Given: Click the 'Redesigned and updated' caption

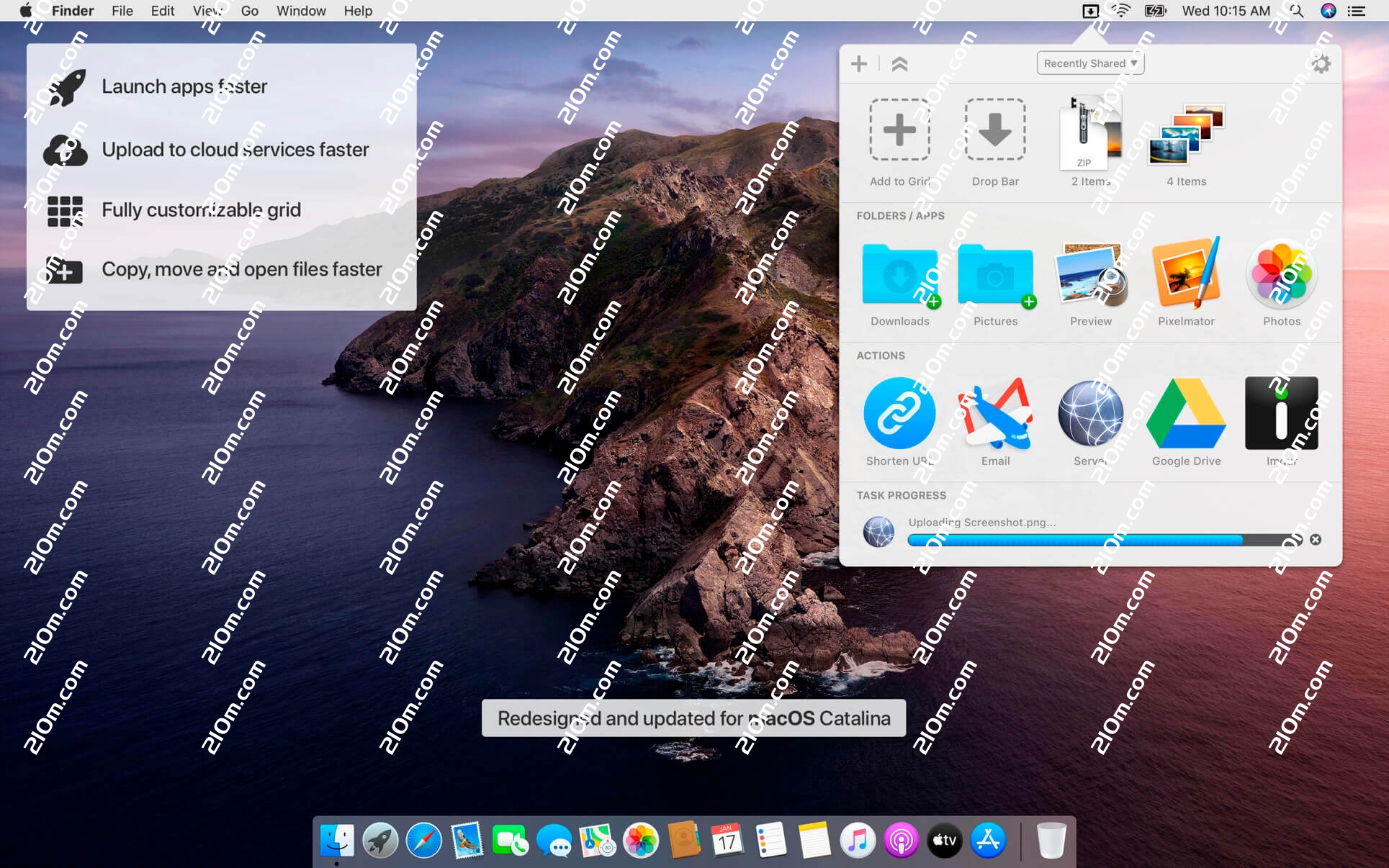Looking at the screenshot, I should (x=693, y=718).
